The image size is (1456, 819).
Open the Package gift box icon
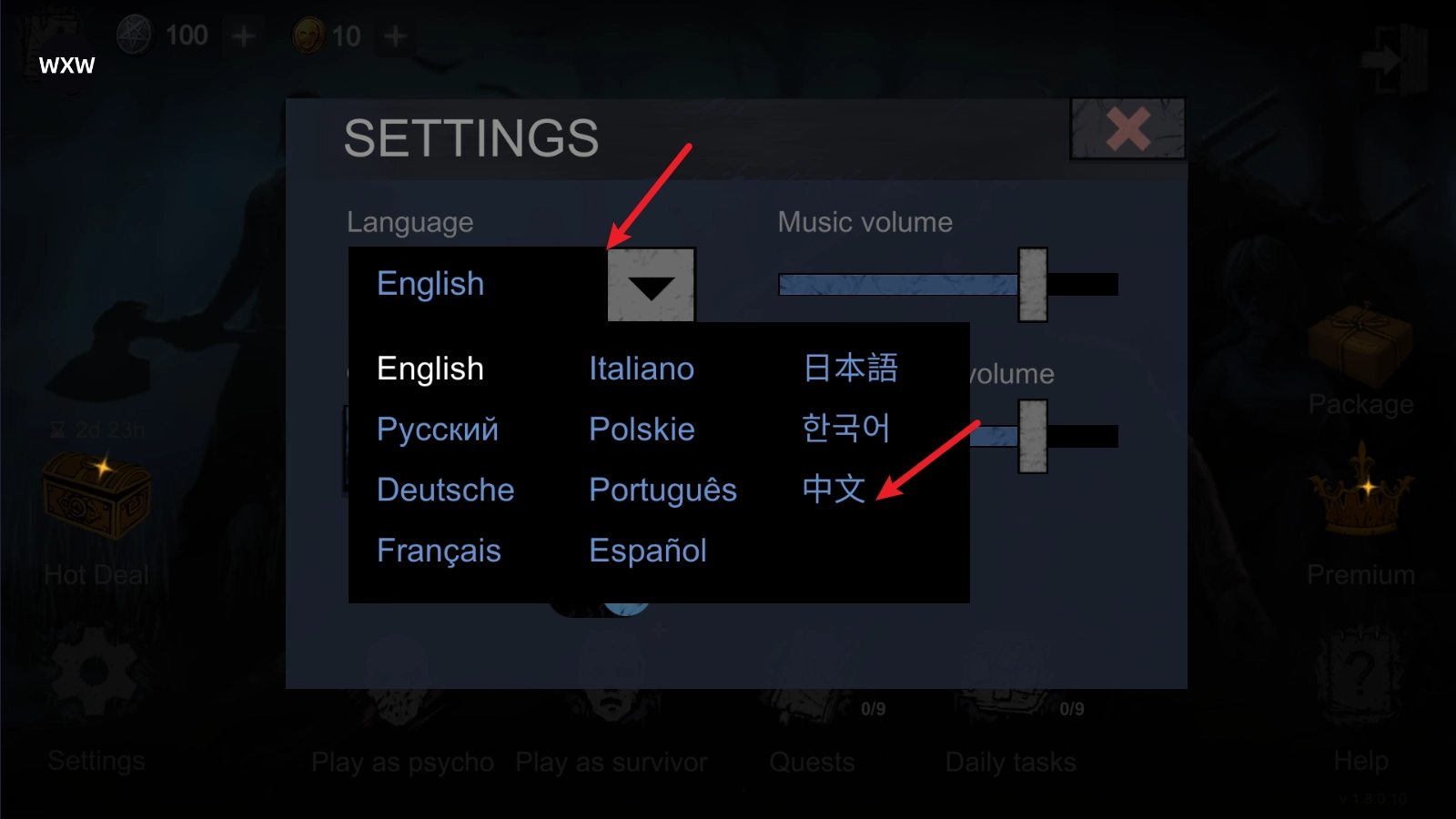click(1360, 344)
